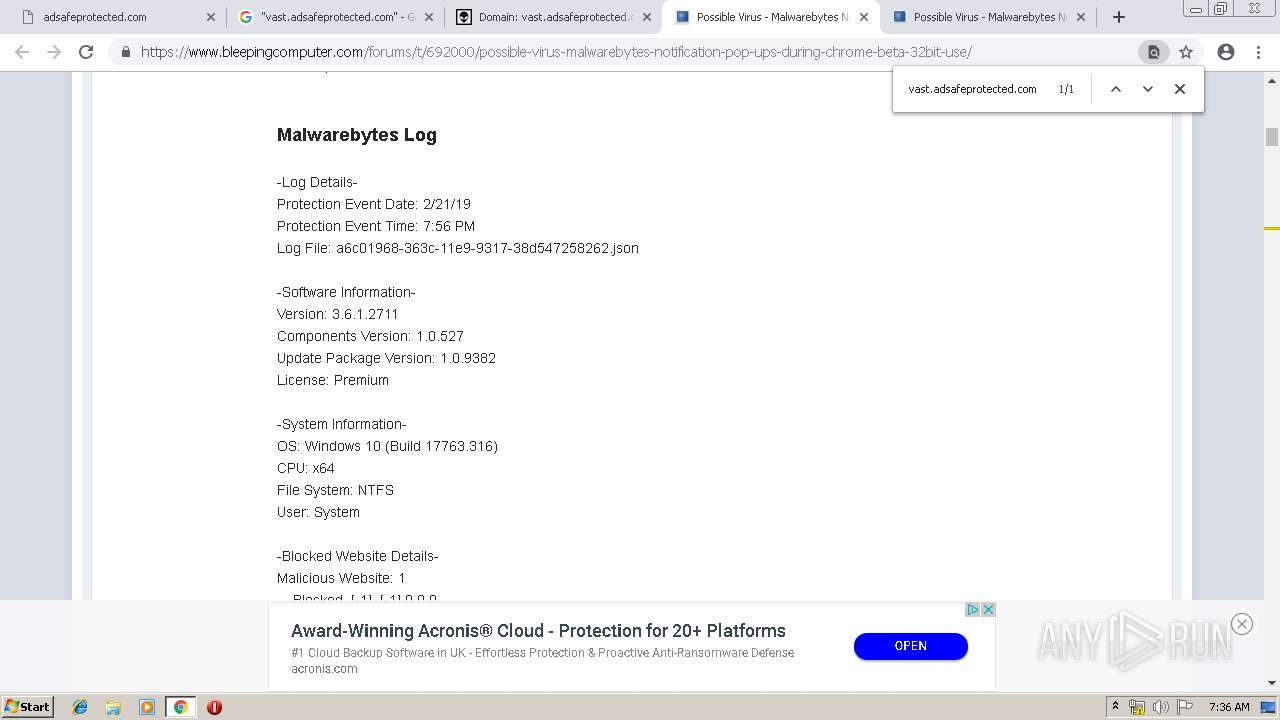This screenshot has width=1280, height=720.
Task: Jump to next find result
Action: [1148, 89]
